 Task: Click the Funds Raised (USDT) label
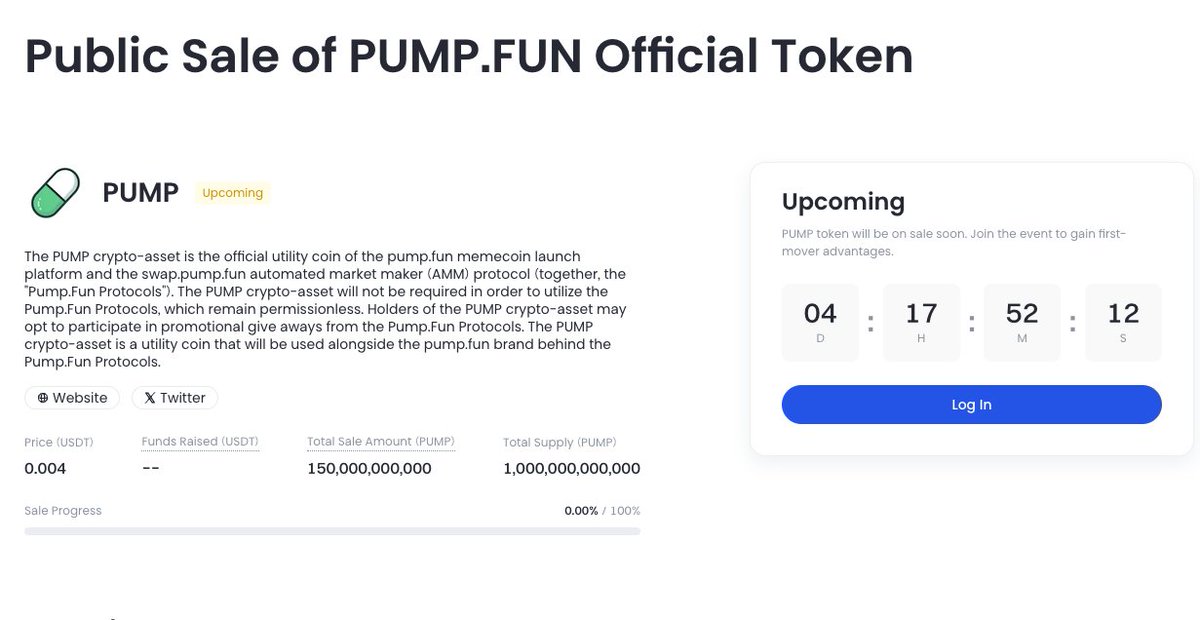click(x=200, y=441)
